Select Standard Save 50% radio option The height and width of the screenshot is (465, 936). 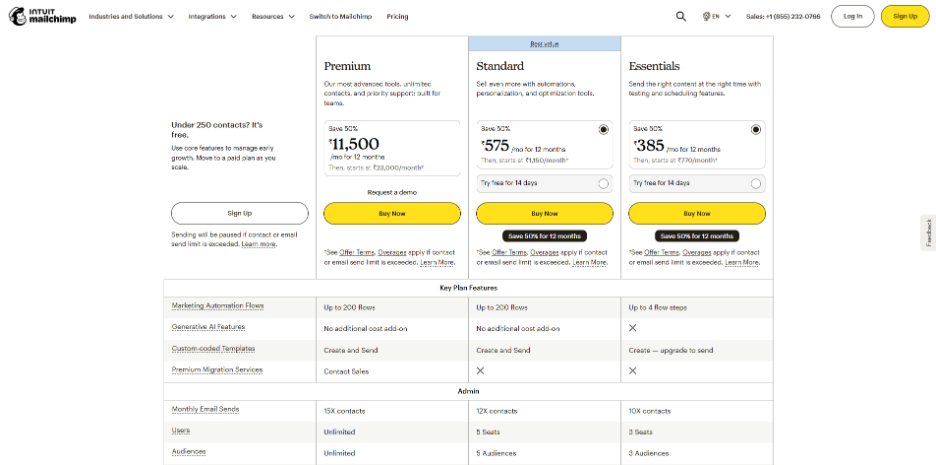click(x=604, y=130)
